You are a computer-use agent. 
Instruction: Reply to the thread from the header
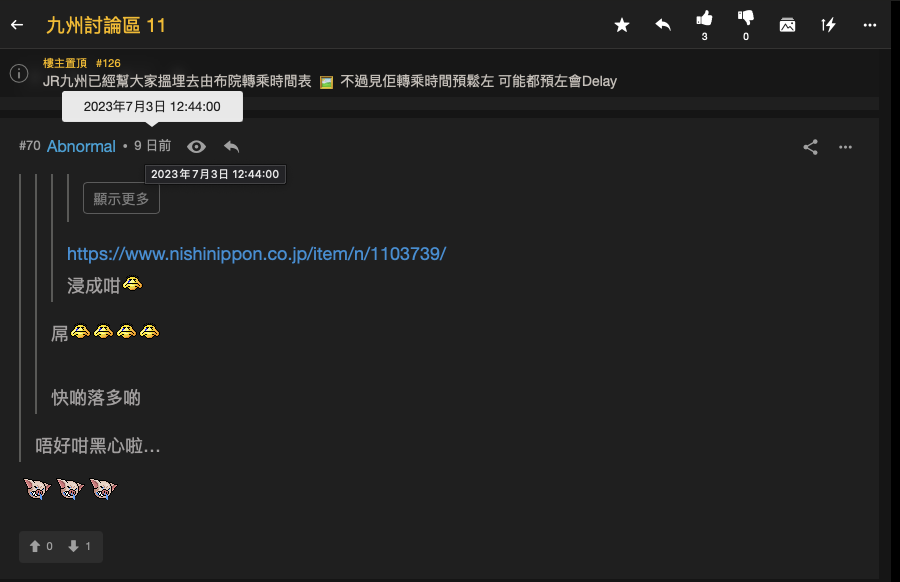[663, 25]
